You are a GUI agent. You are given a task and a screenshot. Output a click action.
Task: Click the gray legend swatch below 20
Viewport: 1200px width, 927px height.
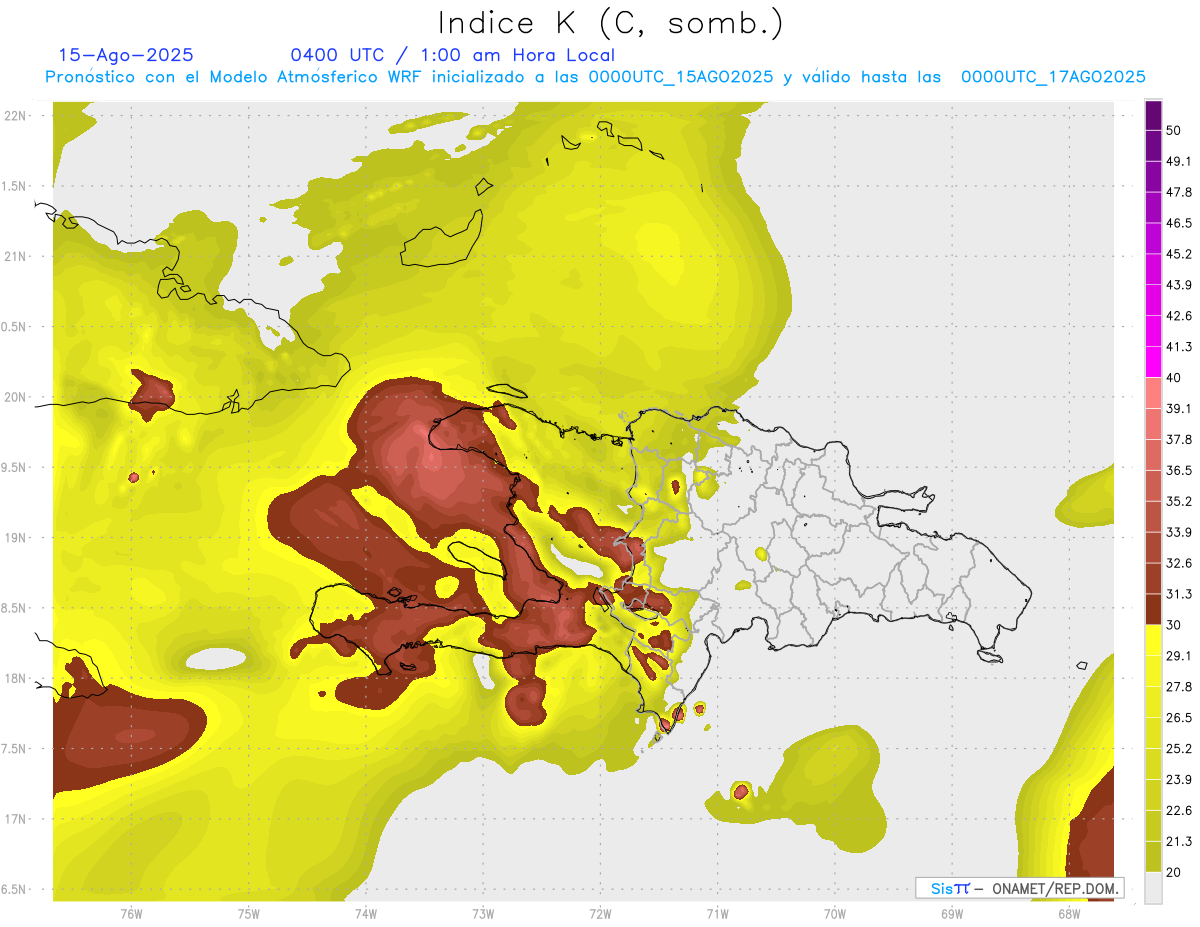1153,887
